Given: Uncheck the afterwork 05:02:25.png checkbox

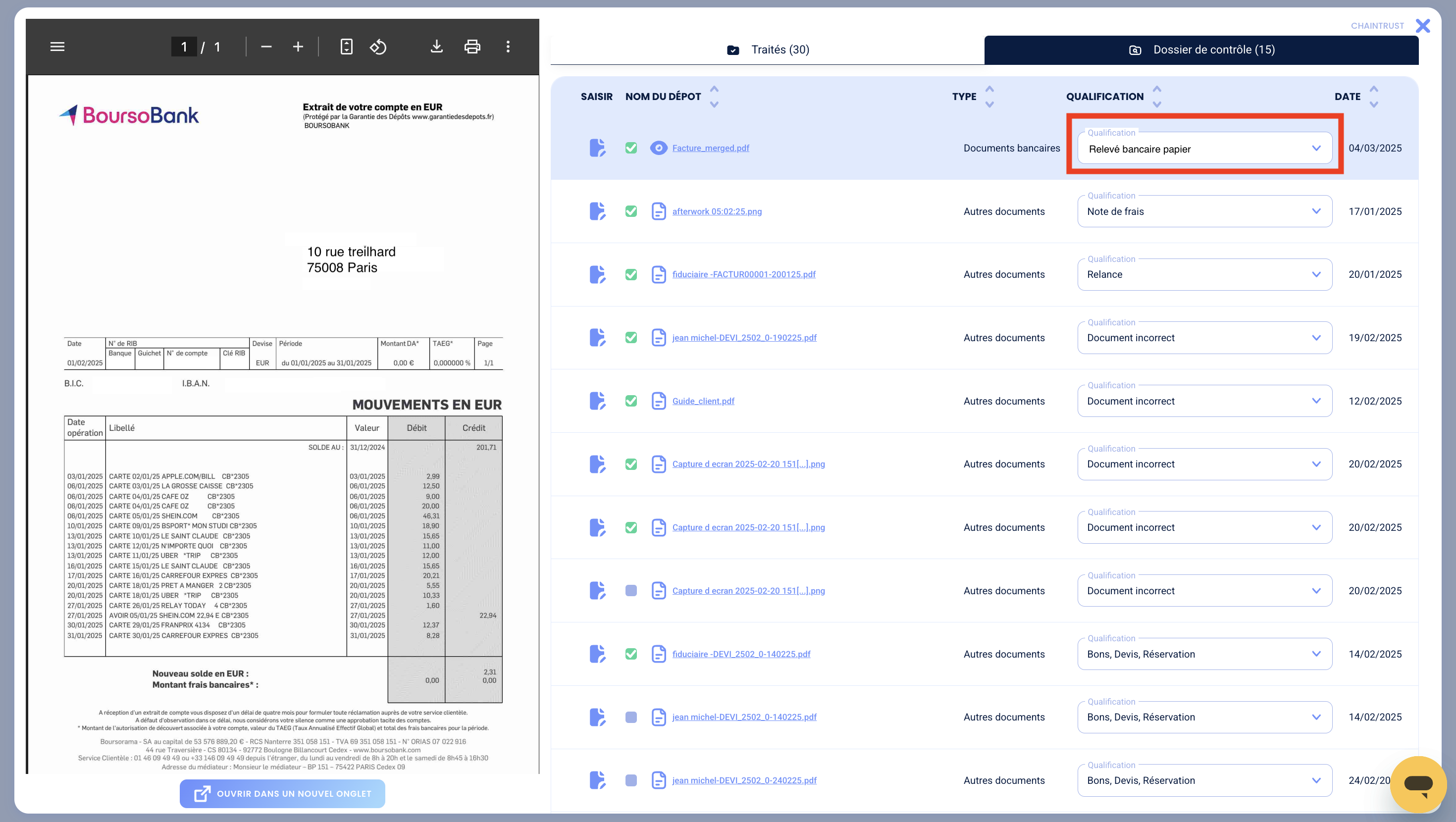Looking at the screenshot, I should (x=631, y=211).
